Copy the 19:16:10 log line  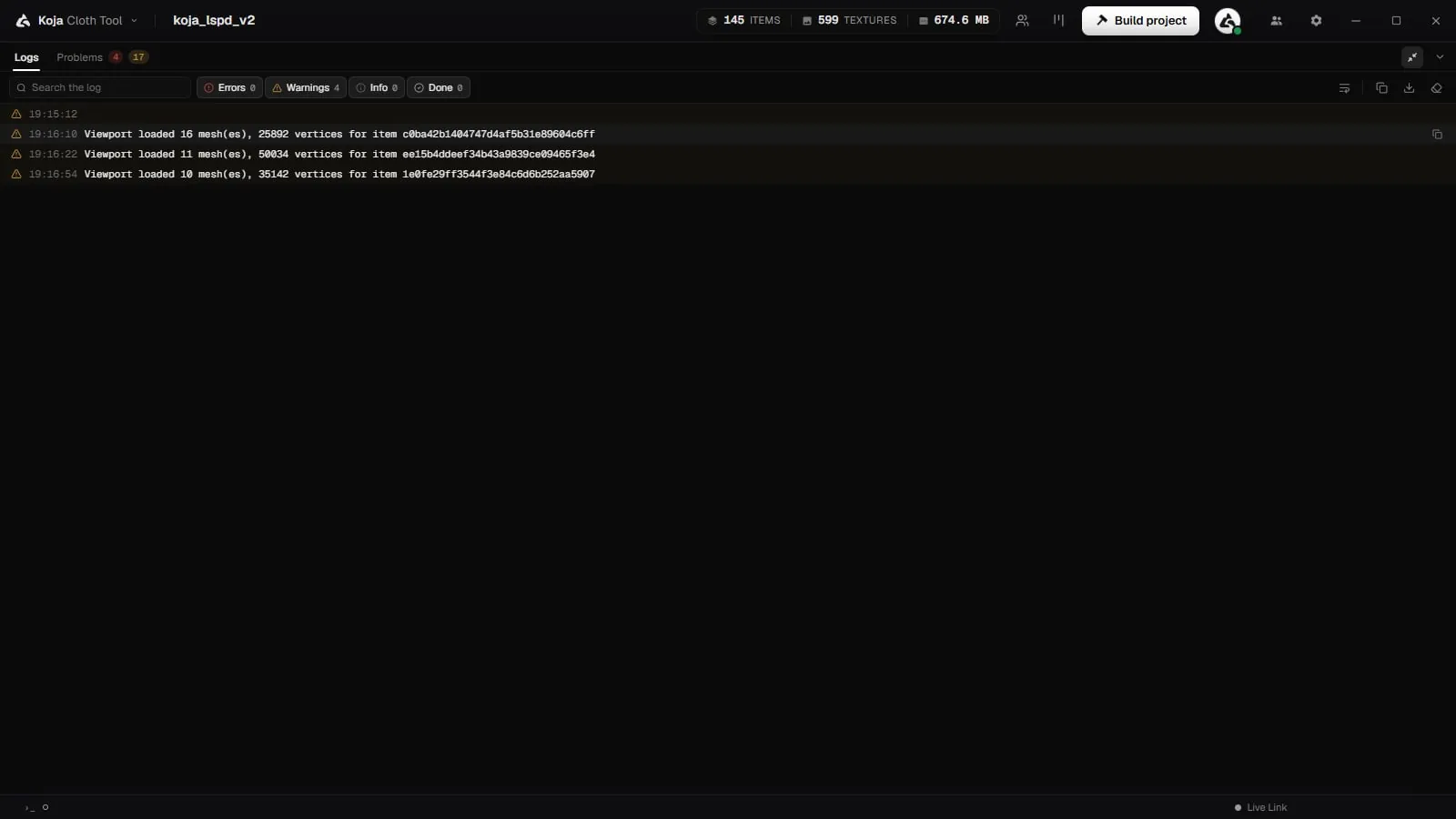click(x=1437, y=135)
